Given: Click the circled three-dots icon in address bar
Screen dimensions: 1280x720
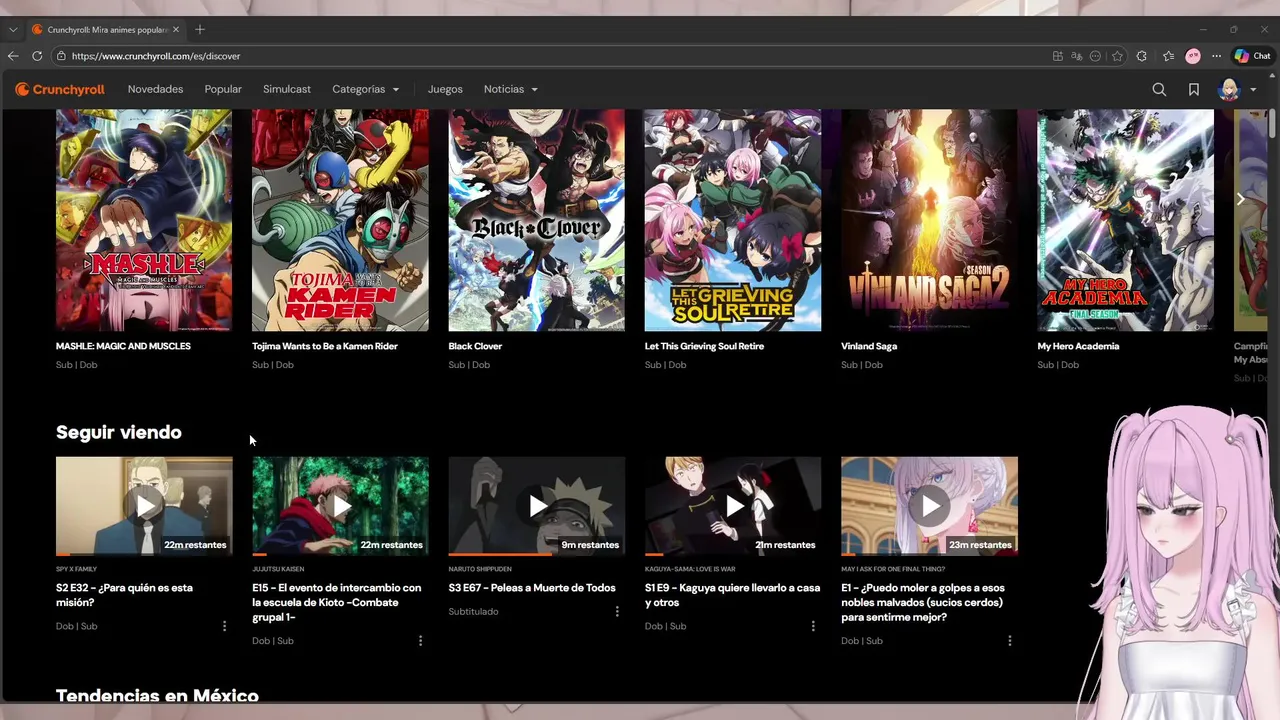Looking at the screenshot, I should pyautogui.click(x=1096, y=56).
